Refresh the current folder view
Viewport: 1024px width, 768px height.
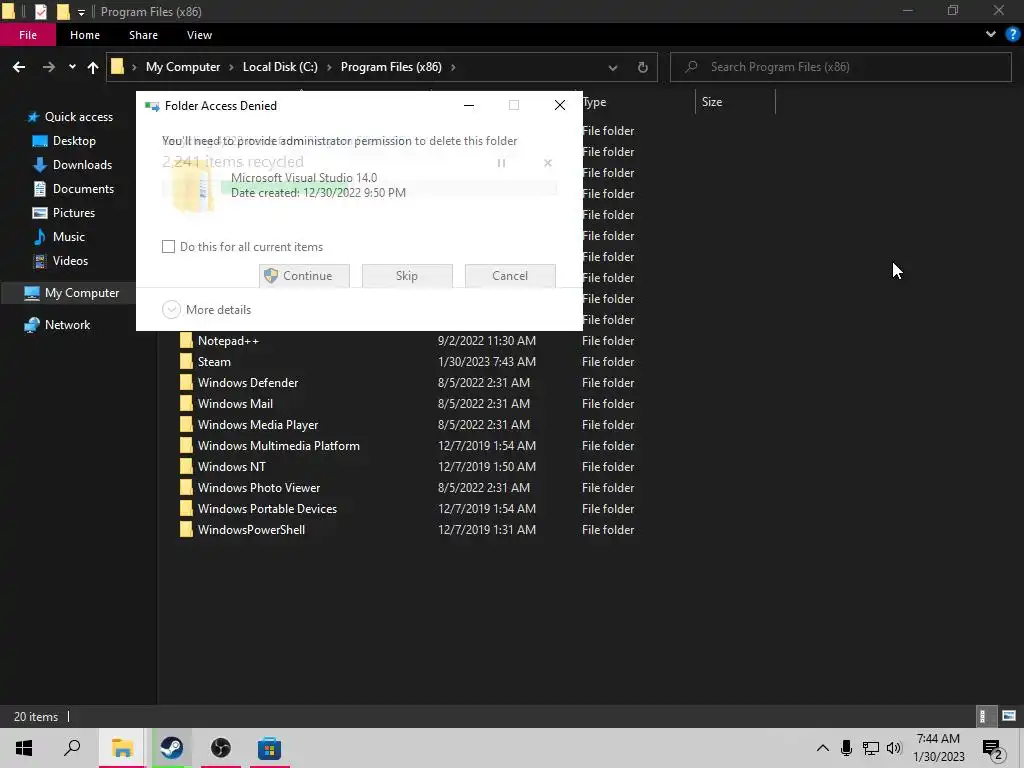[x=643, y=67]
